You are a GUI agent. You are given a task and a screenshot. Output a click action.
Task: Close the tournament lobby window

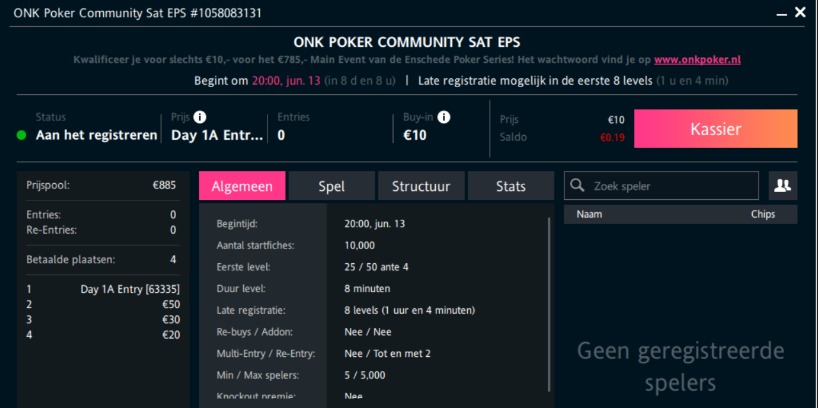(x=800, y=13)
